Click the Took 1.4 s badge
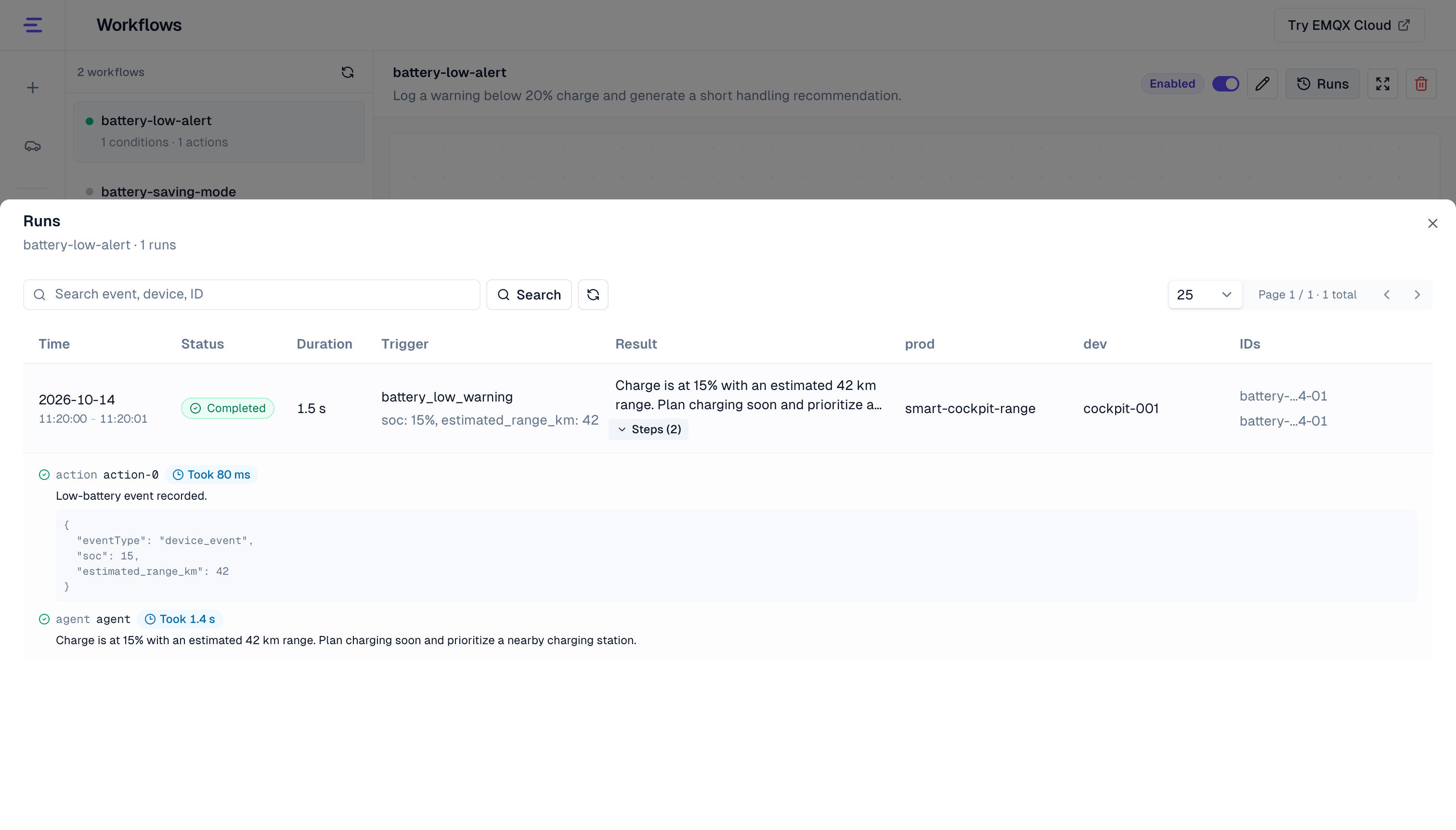This screenshot has width=1456, height=830. (180, 619)
